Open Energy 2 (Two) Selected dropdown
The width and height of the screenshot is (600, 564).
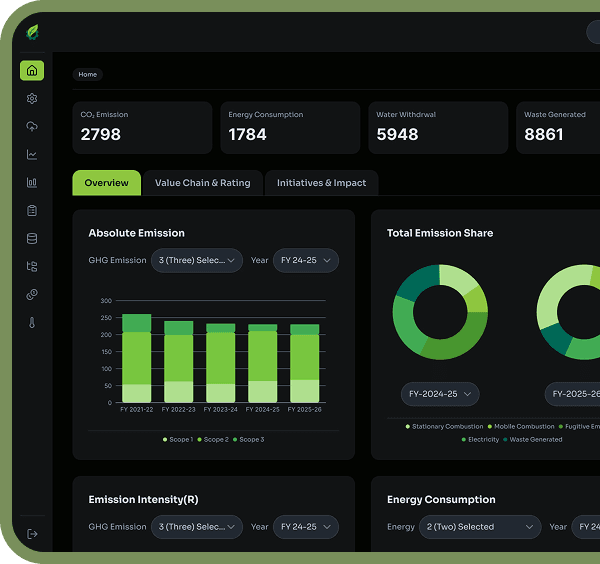coord(480,527)
